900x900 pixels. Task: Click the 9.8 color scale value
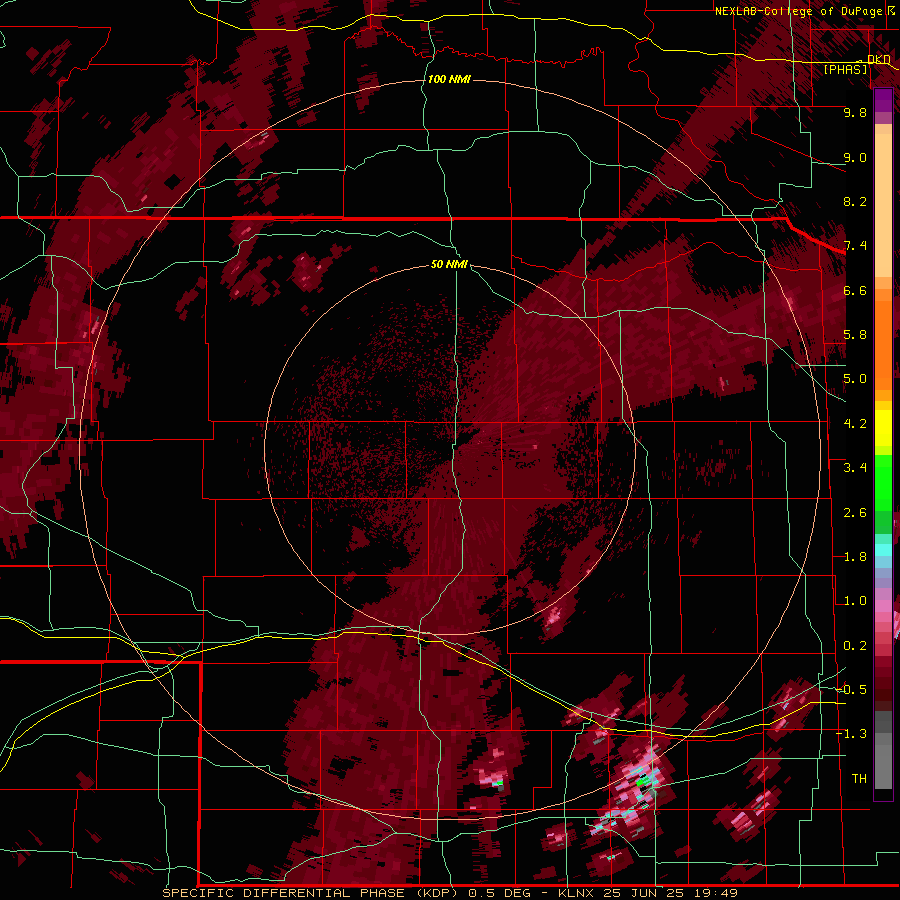(x=855, y=112)
